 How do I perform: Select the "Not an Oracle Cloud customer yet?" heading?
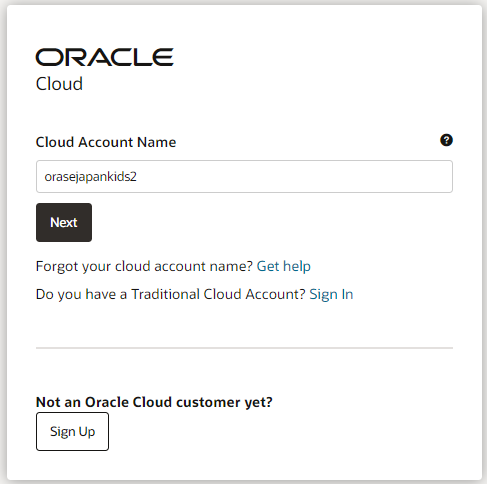(x=154, y=402)
